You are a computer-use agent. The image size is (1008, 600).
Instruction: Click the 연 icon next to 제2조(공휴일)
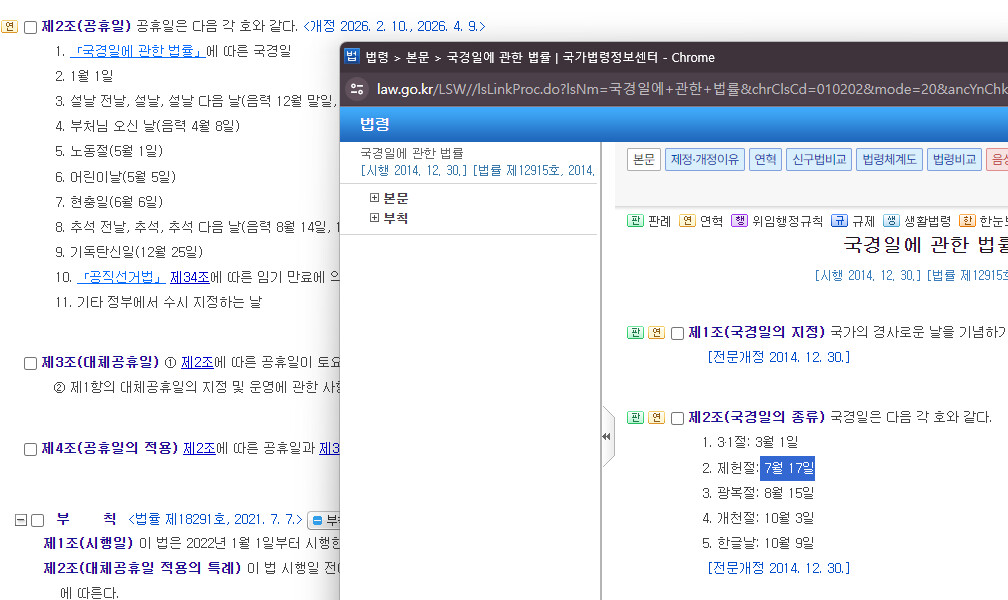click(10, 27)
